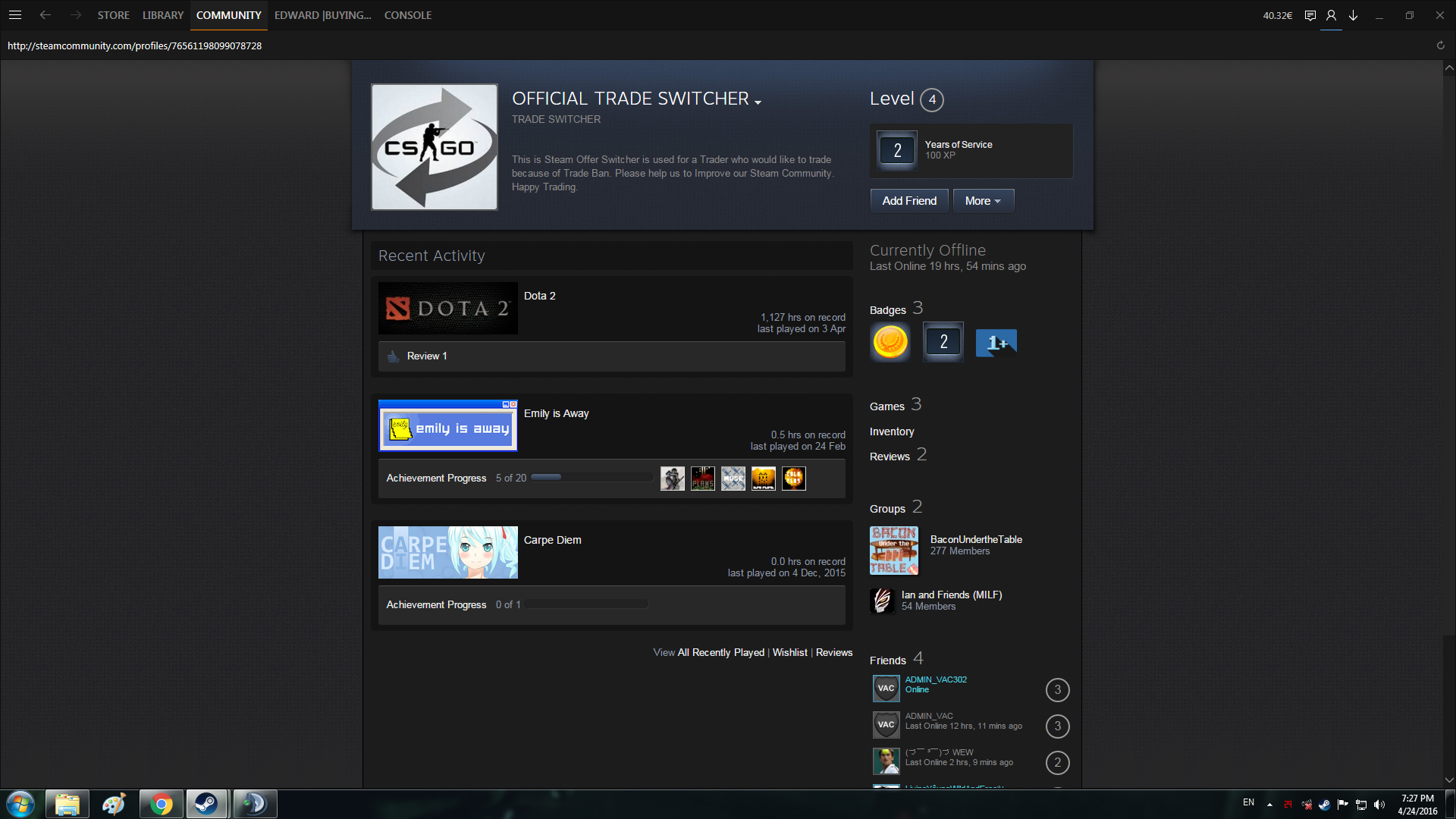
Task: Click the Add Friend button
Action: click(908, 201)
